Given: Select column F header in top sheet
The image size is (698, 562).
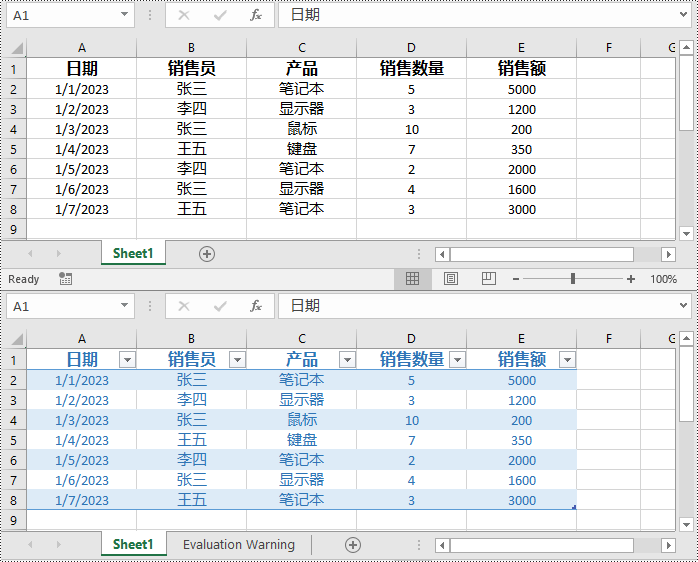Looking at the screenshot, I should click(x=609, y=48).
